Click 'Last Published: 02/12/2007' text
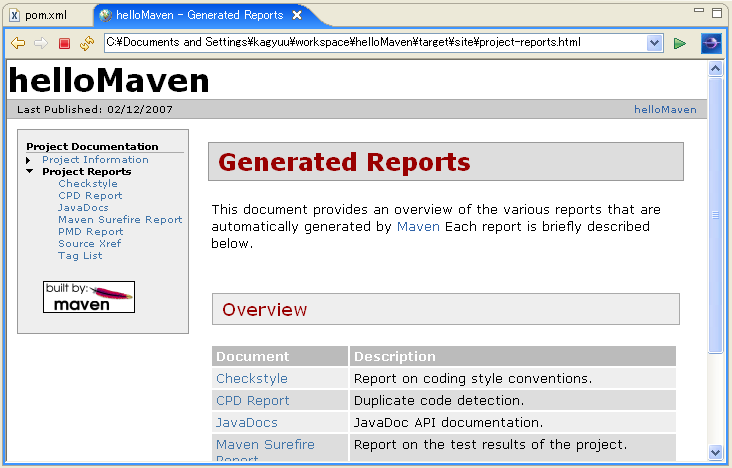Image resolution: width=732 pixels, height=468 pixels. click(95, 110)
